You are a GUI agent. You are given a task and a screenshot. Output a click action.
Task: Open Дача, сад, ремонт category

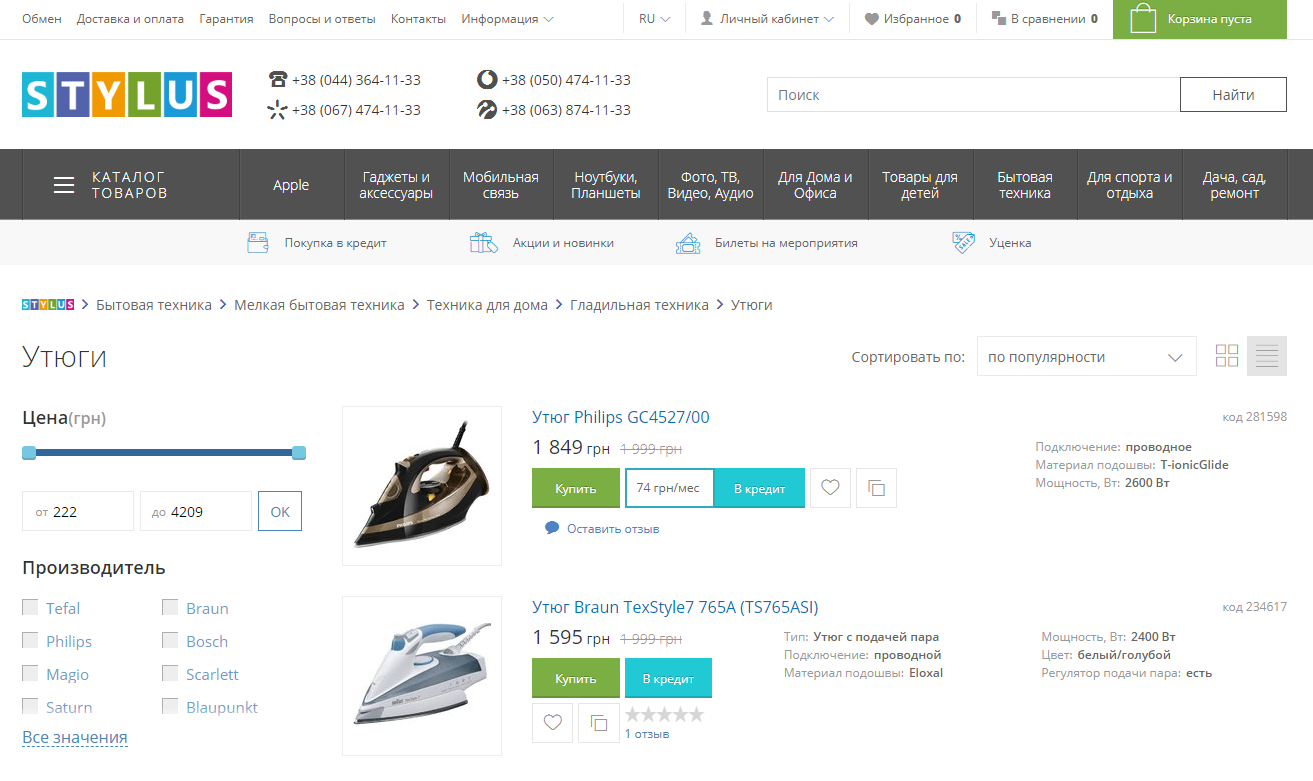(x=1235, y=185)
